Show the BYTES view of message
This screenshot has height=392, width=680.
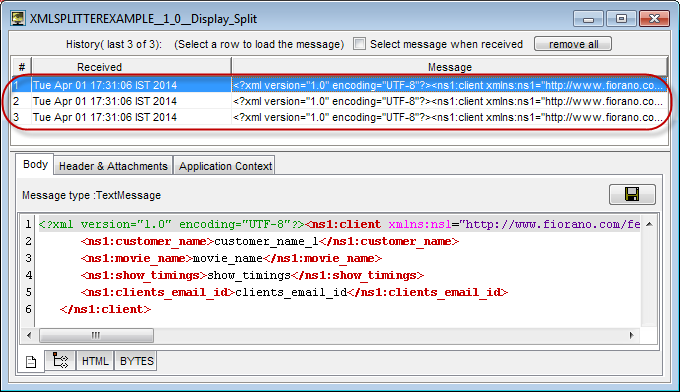(137, 361)
